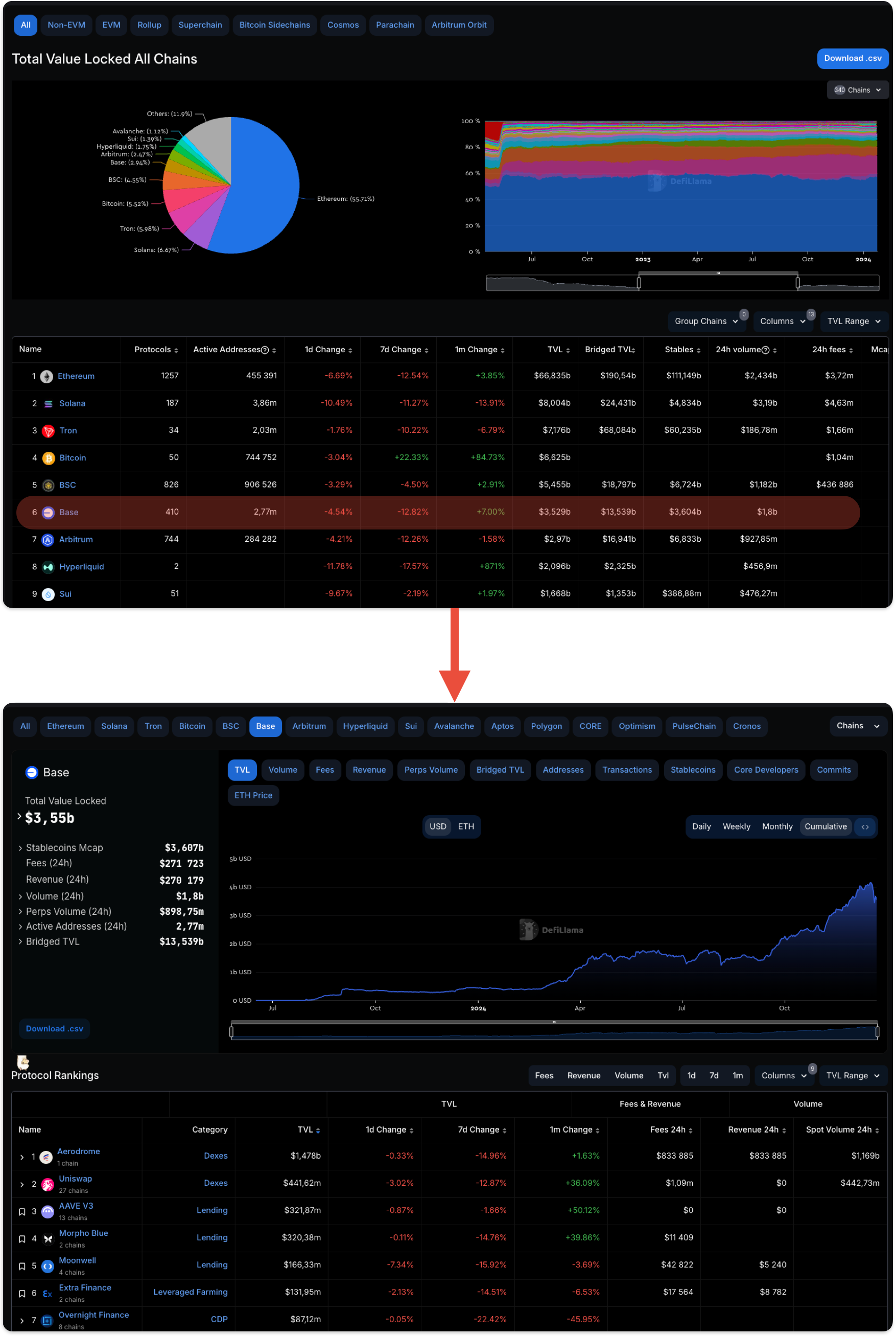This screenshot has height=1337, width=896.
Task: Click the Aerodrome protocol logo
Action: click(x=46, y=1157)
